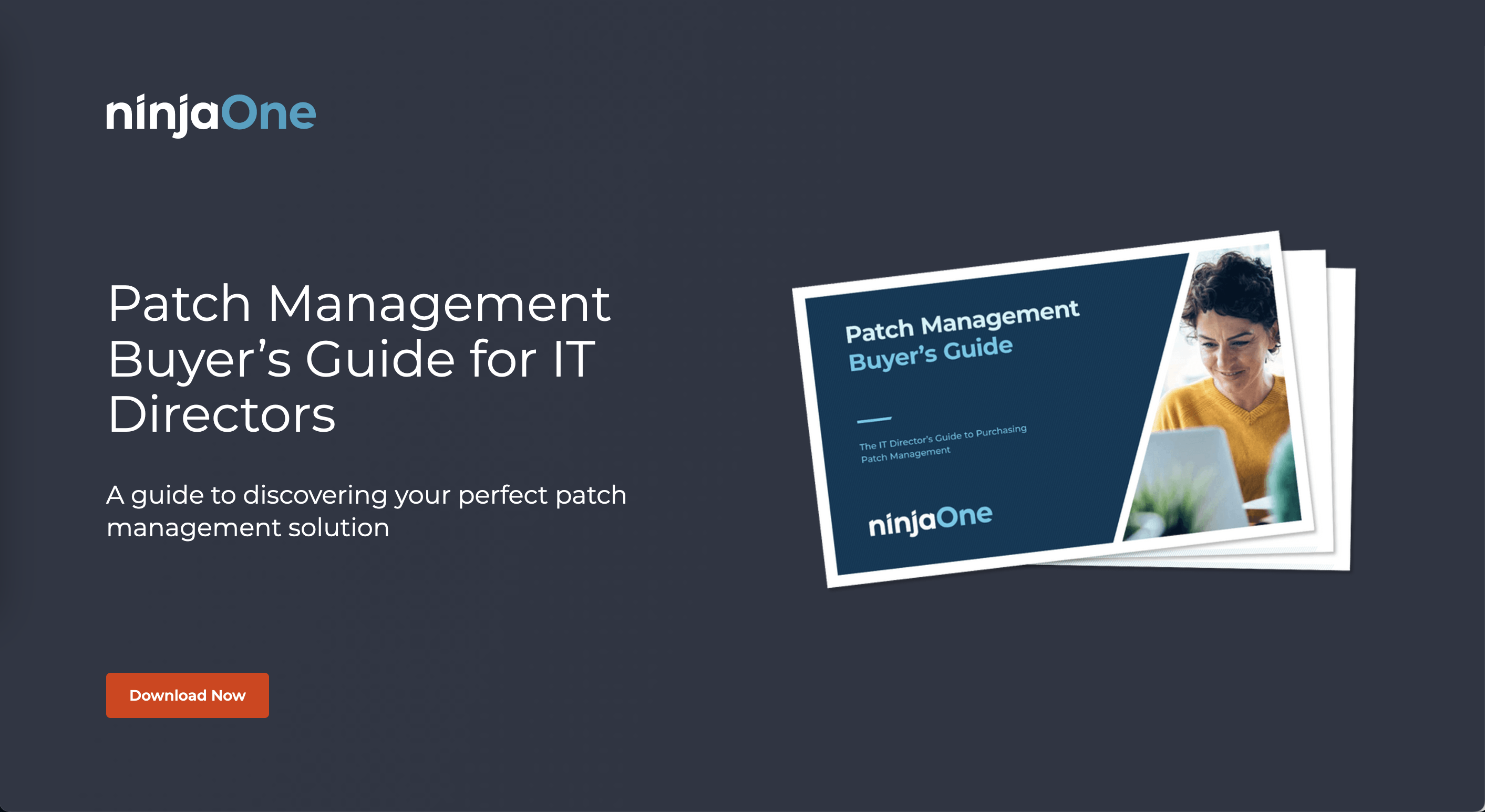Click 'The IT Director's Guide to Purchasing' caption
This screenshot has height=812, width=1485.
(x=943, y=438)
